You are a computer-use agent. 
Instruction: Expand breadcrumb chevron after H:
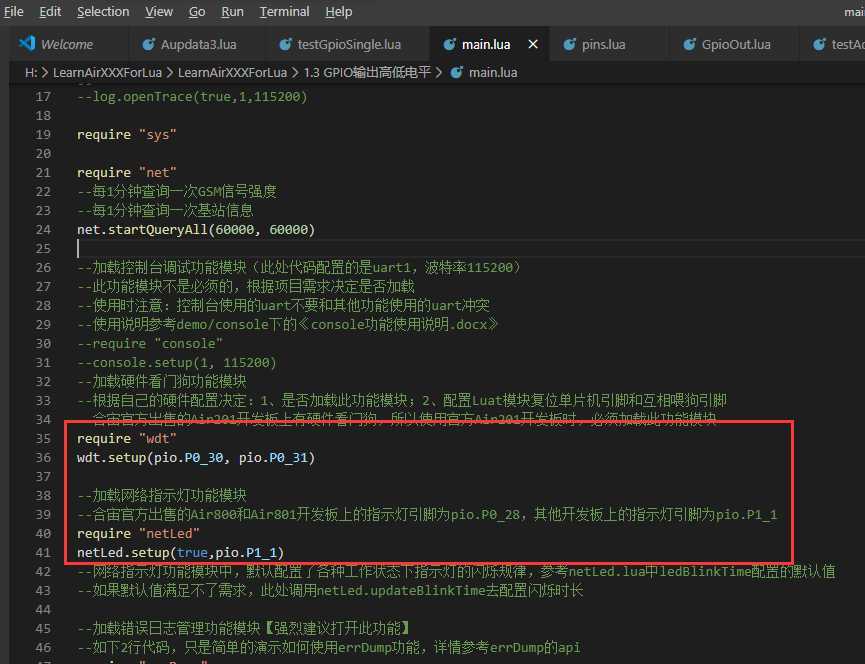click(45, 72)
